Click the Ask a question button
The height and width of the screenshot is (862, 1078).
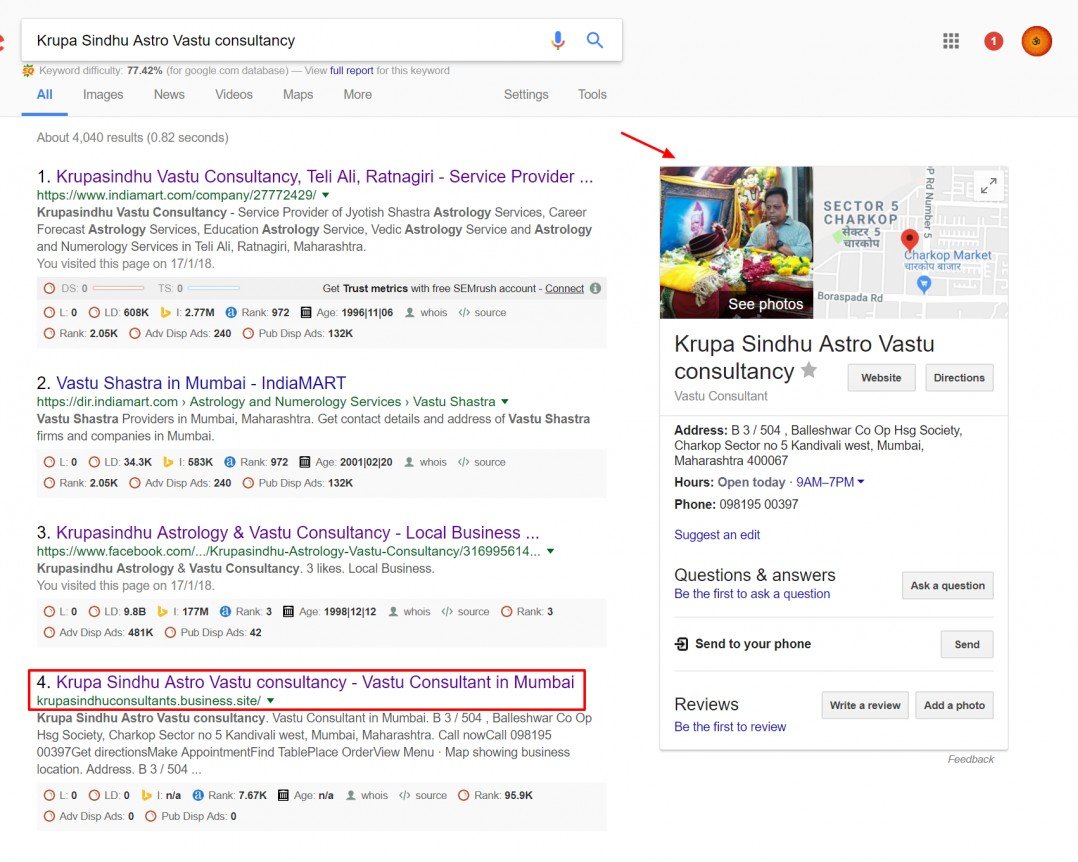[947, 585]
